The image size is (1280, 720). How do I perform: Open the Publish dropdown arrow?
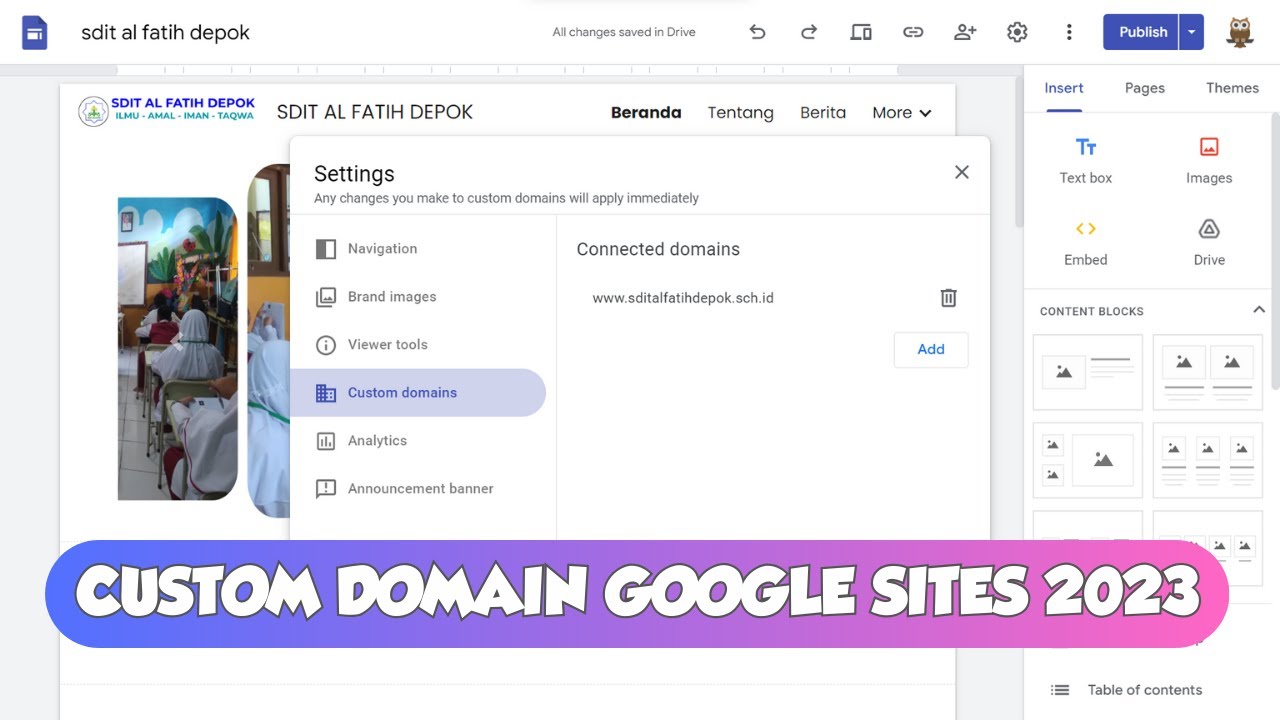coord(1192,32)
